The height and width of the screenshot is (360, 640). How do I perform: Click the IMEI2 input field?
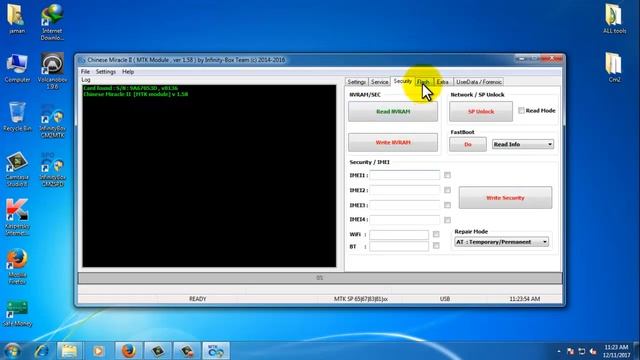[x=404, y=190]
